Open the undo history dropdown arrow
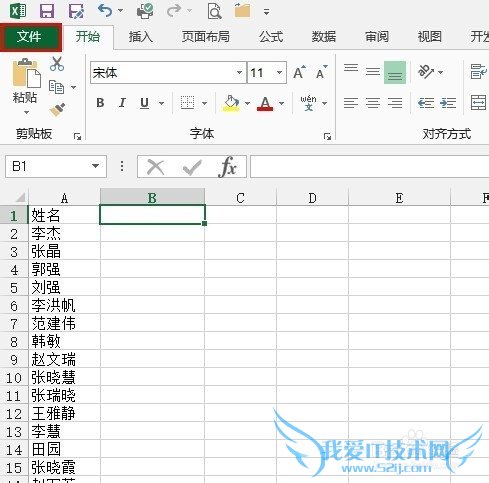The width and height of the screenshot is (489, 483). tap(120, 11)
